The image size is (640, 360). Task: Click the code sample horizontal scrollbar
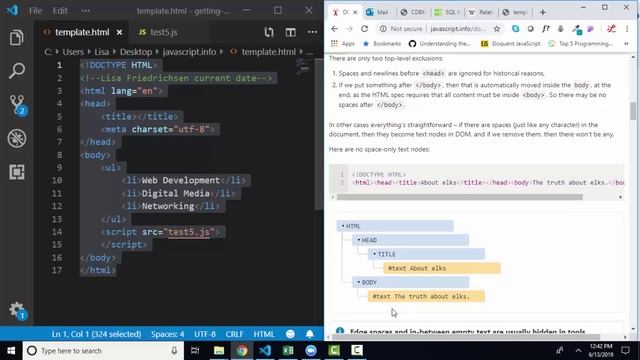point(460,197)
